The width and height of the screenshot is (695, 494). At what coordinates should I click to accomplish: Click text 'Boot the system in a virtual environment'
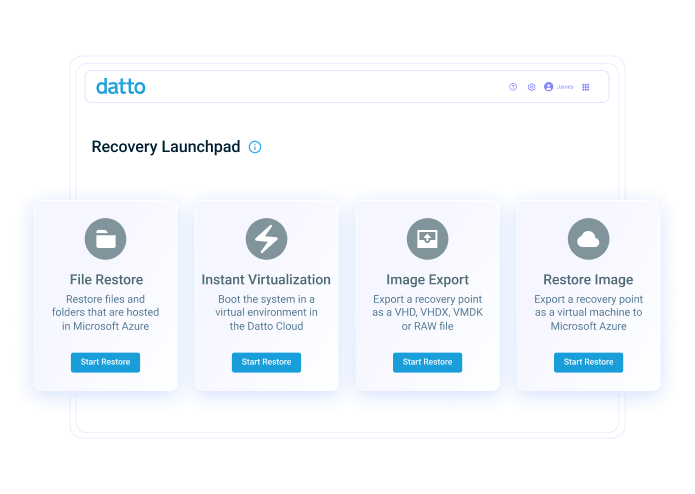click(266, 306)
